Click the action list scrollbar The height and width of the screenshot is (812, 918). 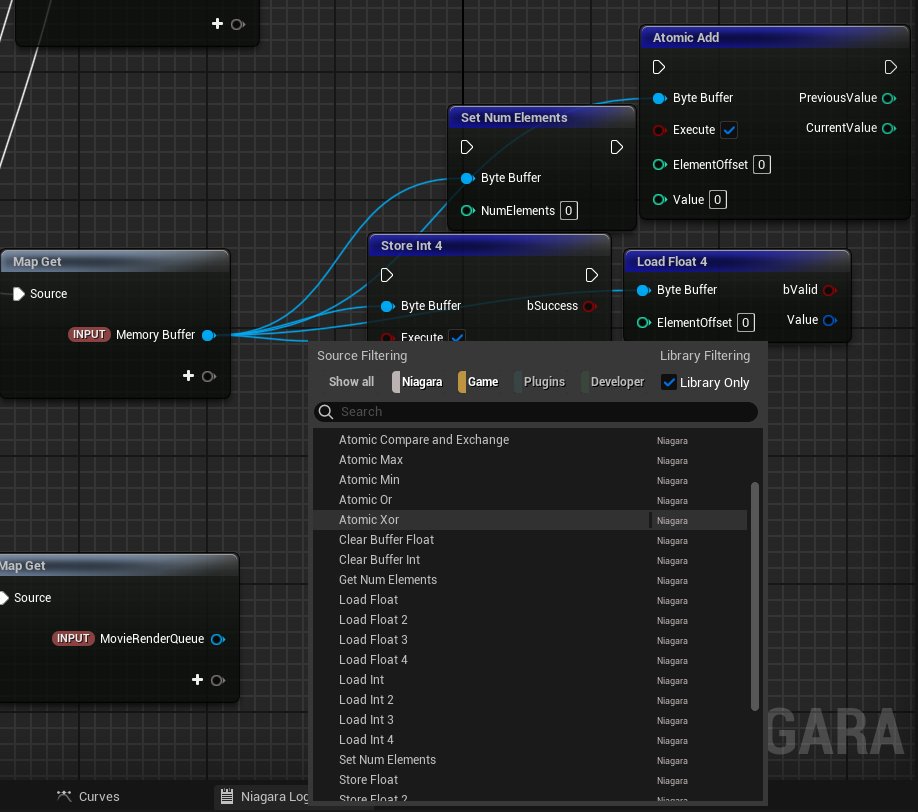point(755,597)
